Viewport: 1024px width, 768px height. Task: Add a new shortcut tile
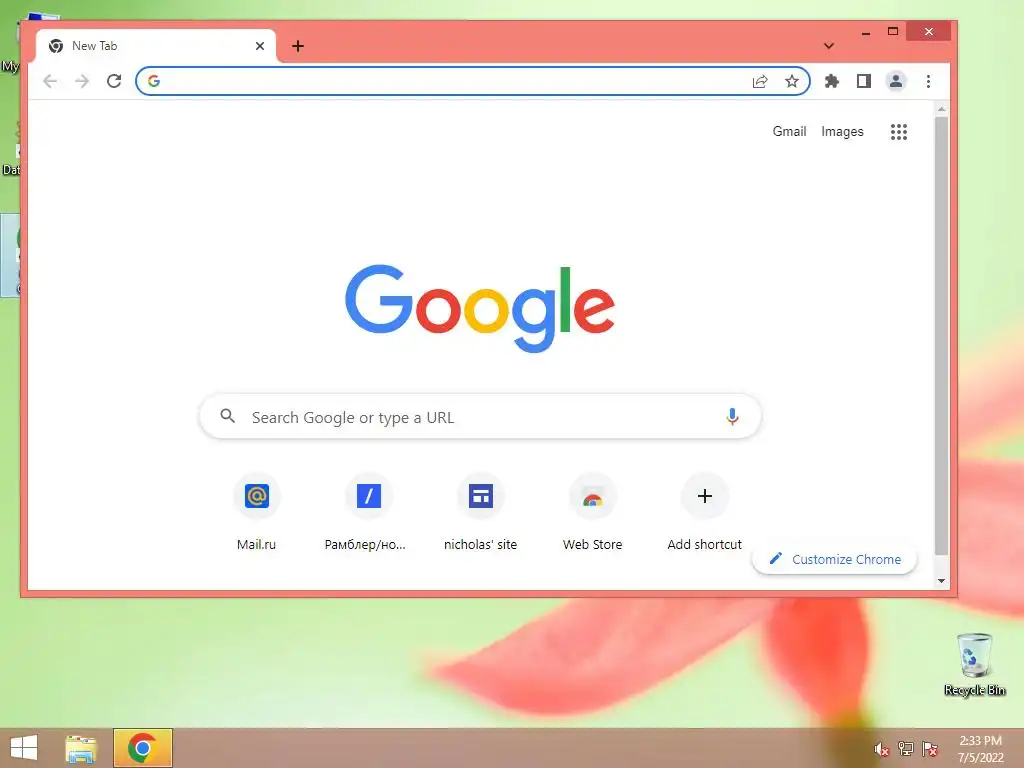(x=705, y=512)
